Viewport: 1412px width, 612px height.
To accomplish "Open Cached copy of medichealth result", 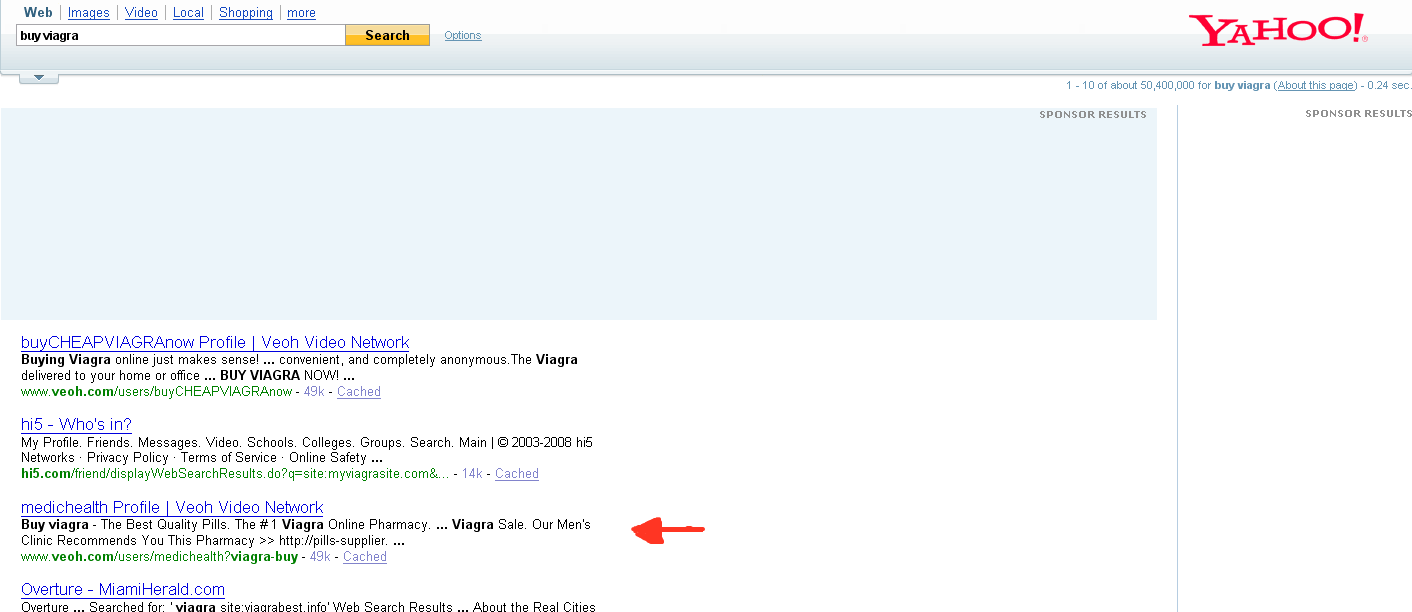I will (x=365, y=557).
